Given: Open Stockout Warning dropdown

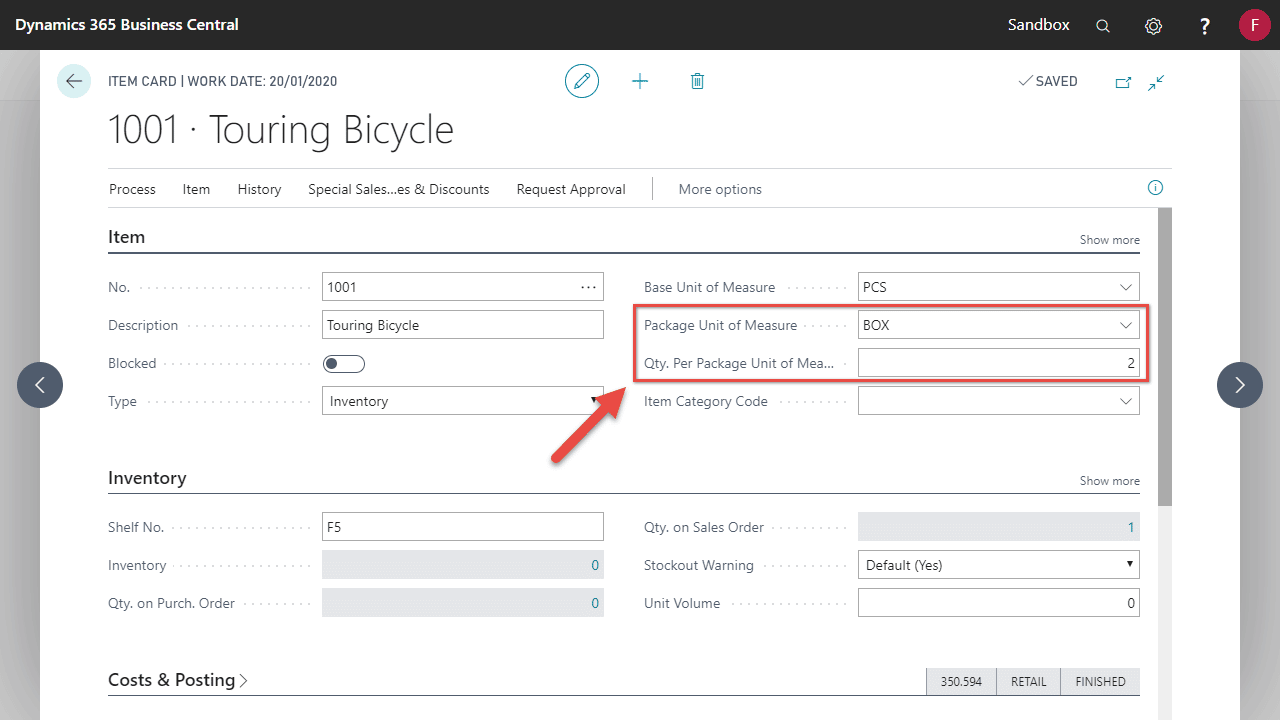Looking at the screenshot, I should click(999, 565).
